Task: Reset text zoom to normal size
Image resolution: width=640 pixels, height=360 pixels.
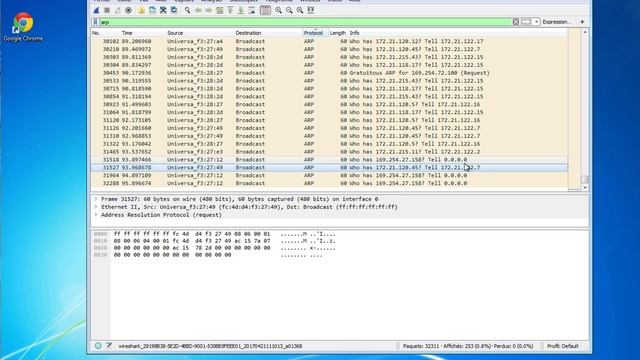Action: (x=300, y=10)
